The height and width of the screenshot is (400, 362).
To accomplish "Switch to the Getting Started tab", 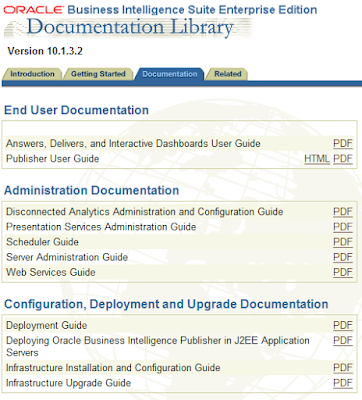I will [98, 74].
